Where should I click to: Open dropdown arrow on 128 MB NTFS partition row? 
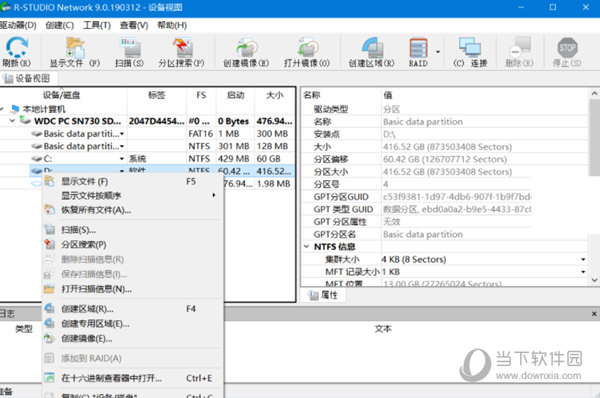coord(122,146)
